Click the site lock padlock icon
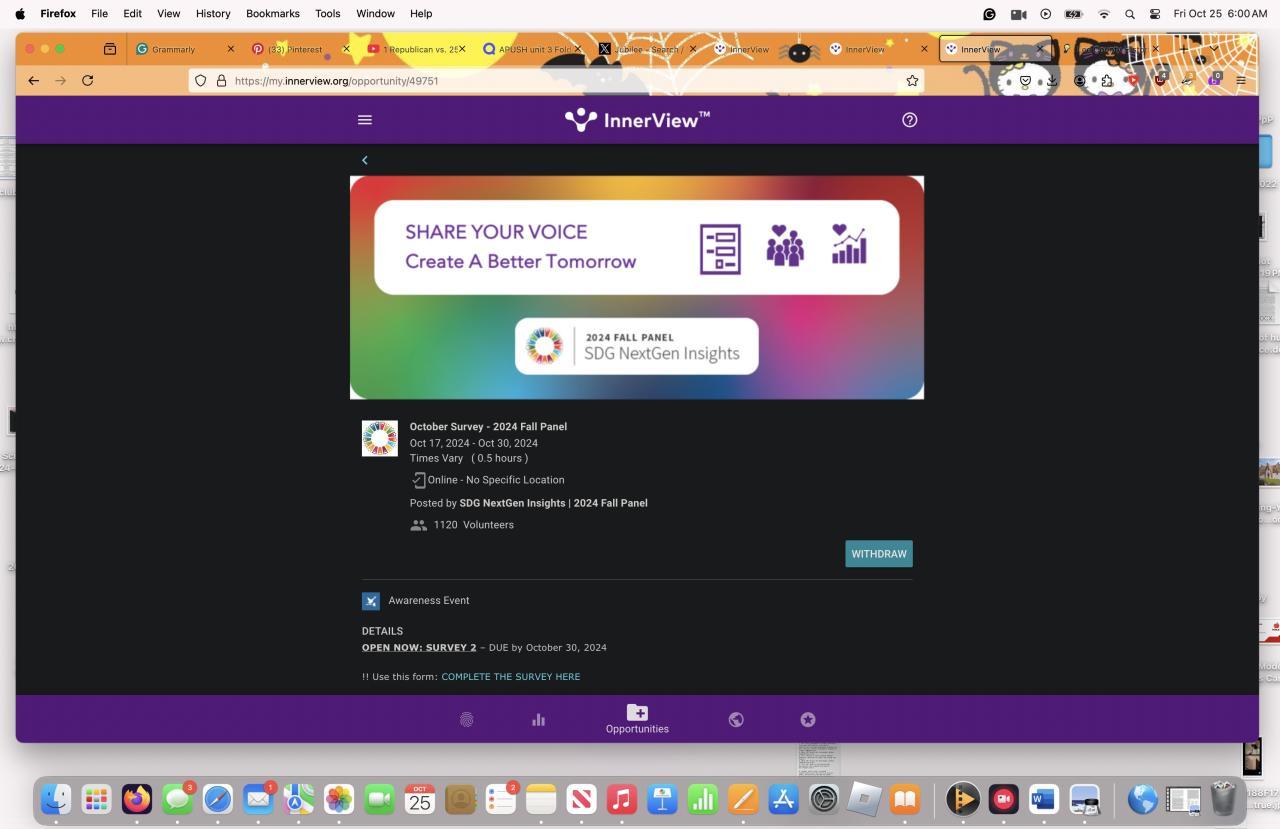 [221, 81]
